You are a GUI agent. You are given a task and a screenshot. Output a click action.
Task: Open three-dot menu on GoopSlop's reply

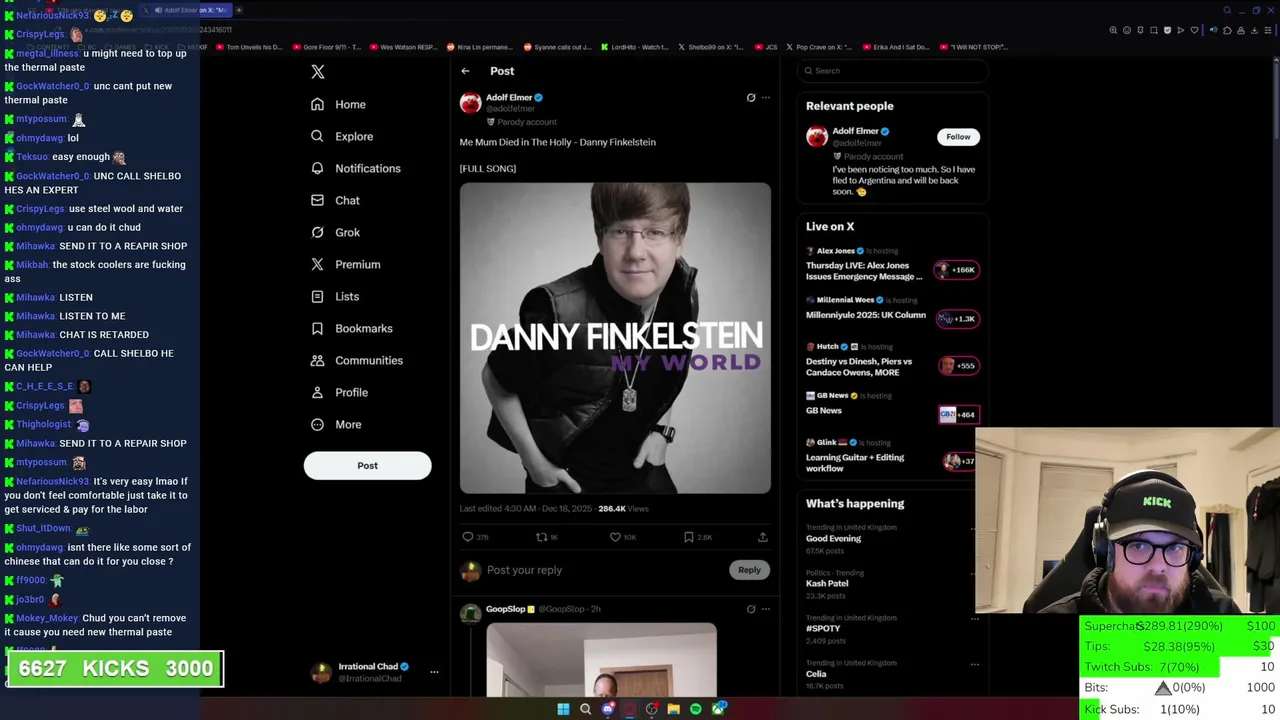tap(766, 608)
